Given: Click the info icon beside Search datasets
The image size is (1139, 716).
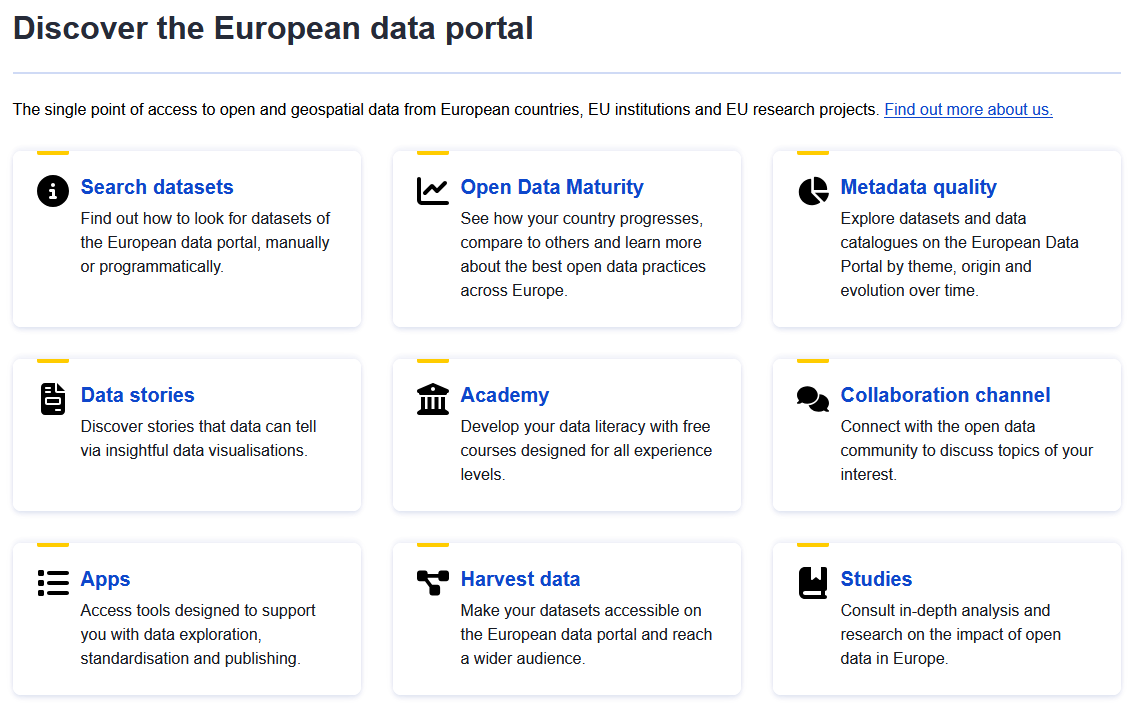Looking at the screenshot, I should click(x=53, y=190).
